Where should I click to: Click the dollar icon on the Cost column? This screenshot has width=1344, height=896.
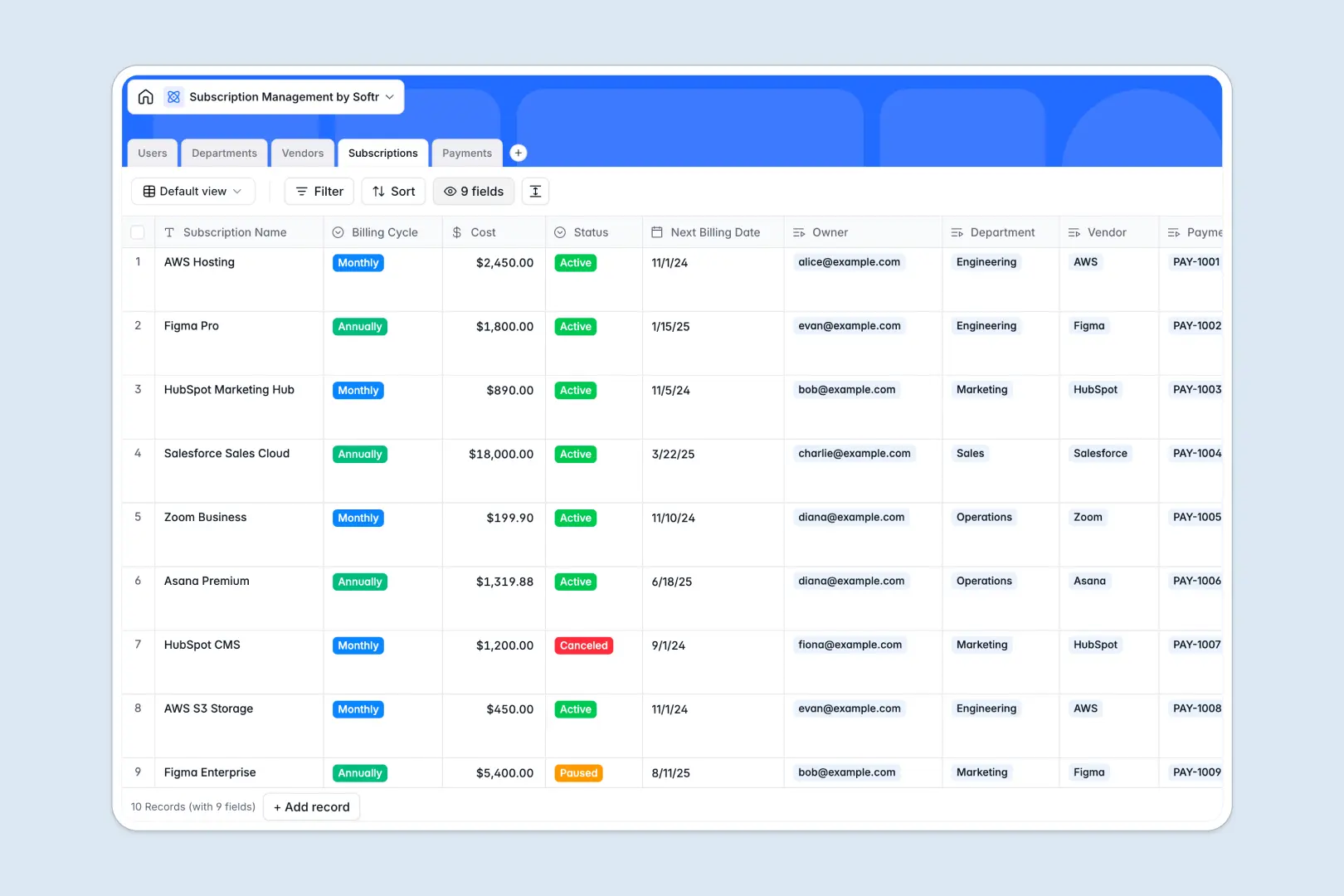pyautogui.click(x=457, y=232)
